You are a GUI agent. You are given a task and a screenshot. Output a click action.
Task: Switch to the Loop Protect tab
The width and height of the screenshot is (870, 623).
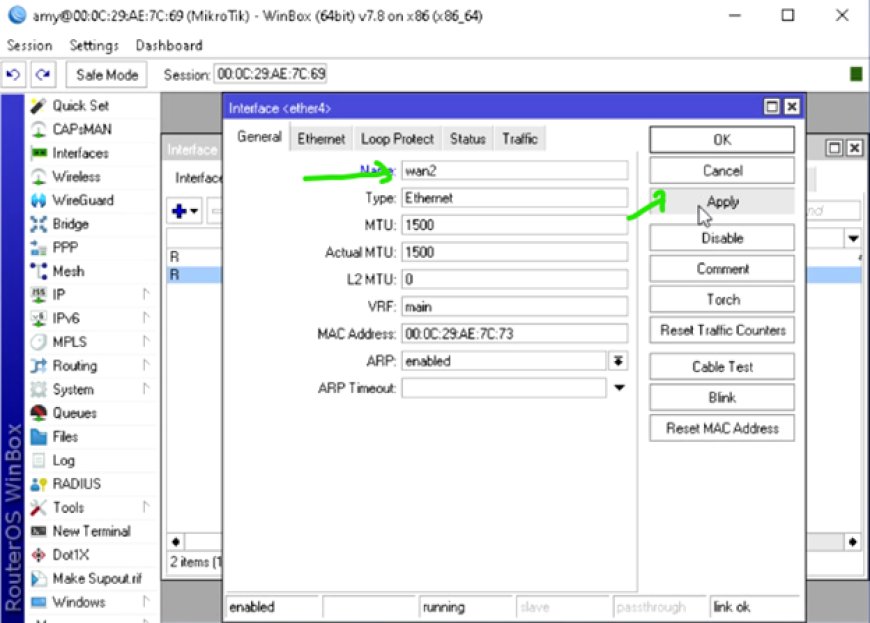pyautogui.click(x=397, y=139)
